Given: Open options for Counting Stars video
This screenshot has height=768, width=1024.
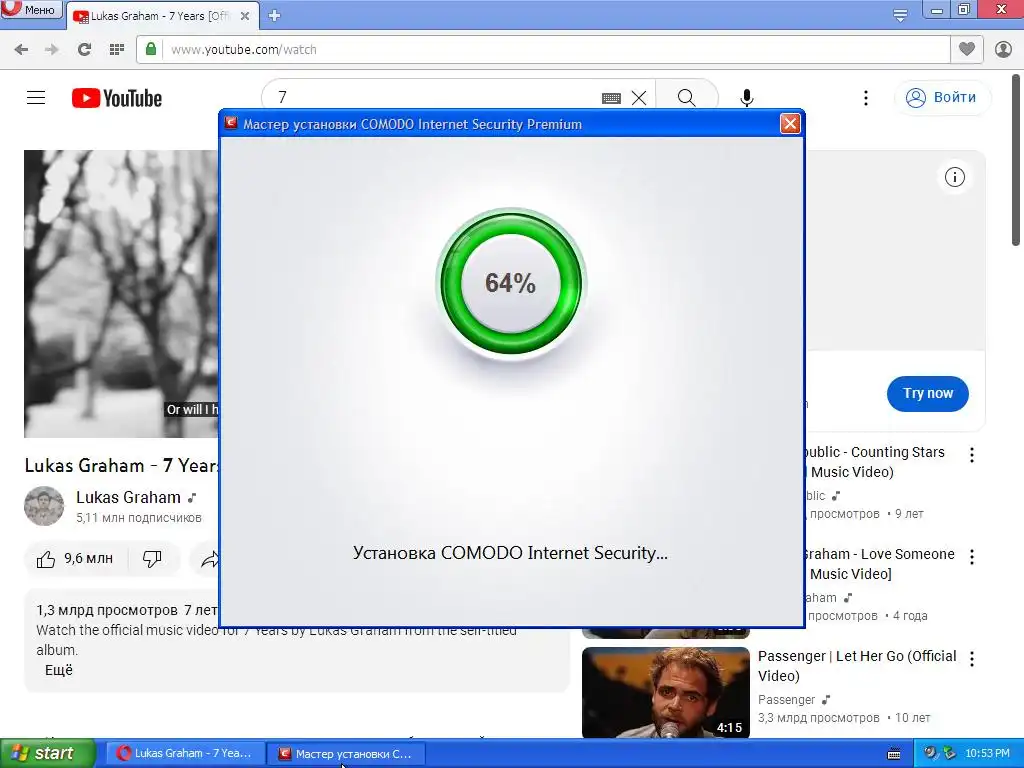Looking at the screenshot, I should (x=972, y=455).
